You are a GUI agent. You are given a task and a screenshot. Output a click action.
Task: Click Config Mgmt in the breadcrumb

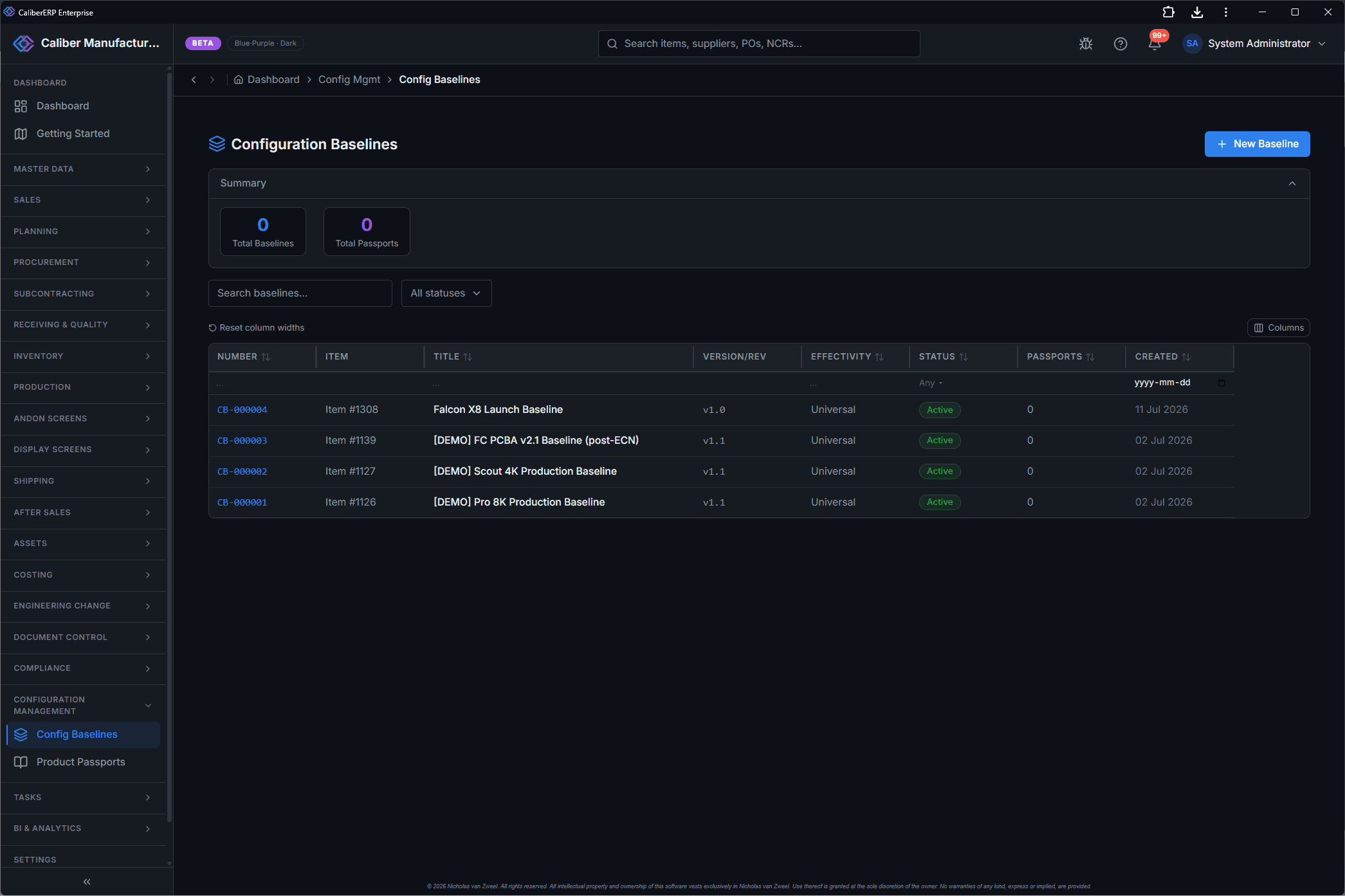point(349,80)
